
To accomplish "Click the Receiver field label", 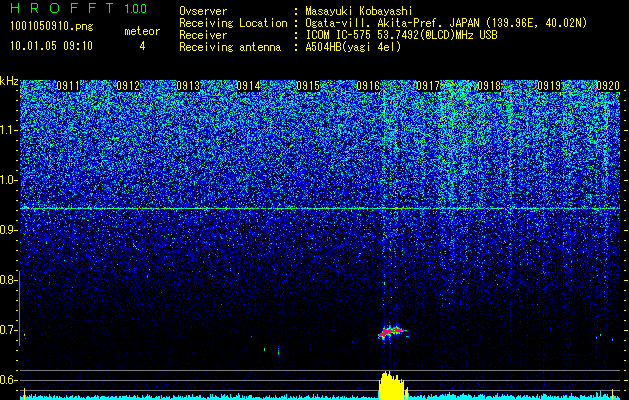I will point(203,35).
